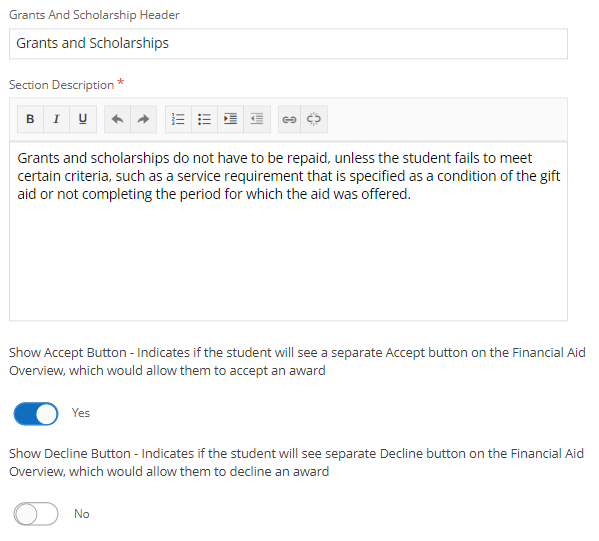Click the Section Description label

coord(62,85)
